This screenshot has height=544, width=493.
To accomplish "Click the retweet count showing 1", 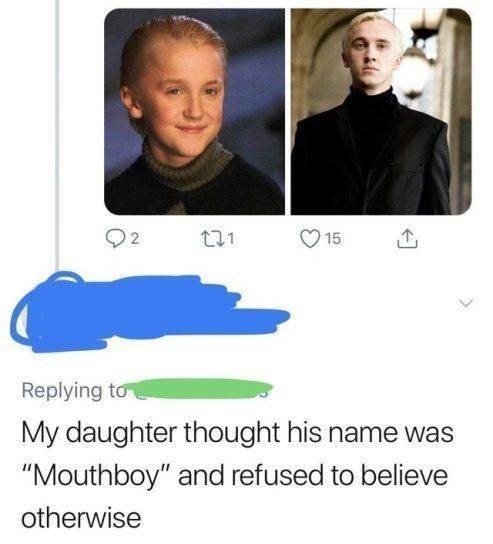I will [x=232, y=239].
